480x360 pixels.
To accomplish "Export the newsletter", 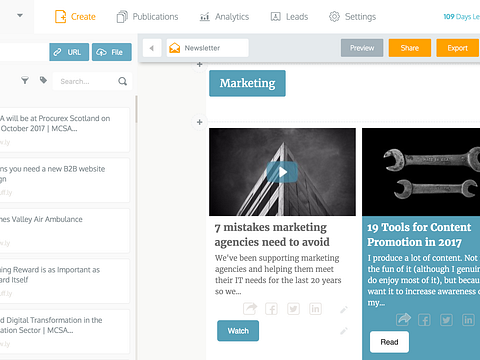I will 458,48.
